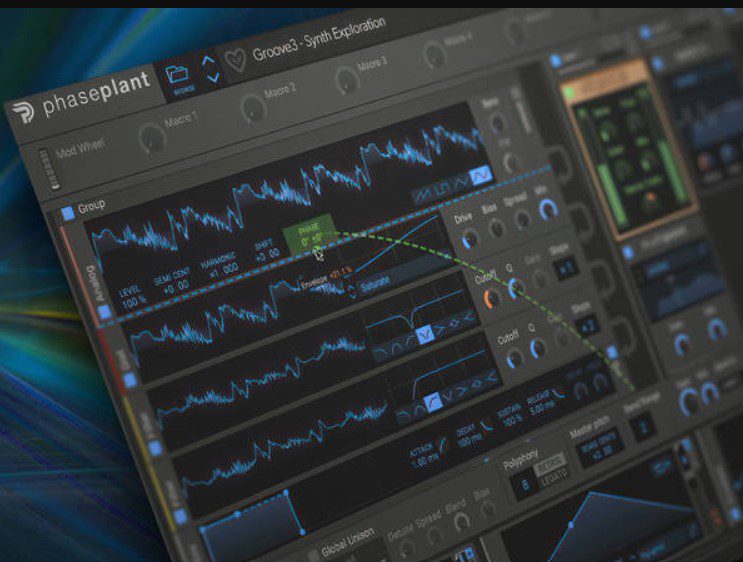This screenshot has width=743, height=562.
Task: Click the Q knob of the Slope x2 filter
Action: 538,348
